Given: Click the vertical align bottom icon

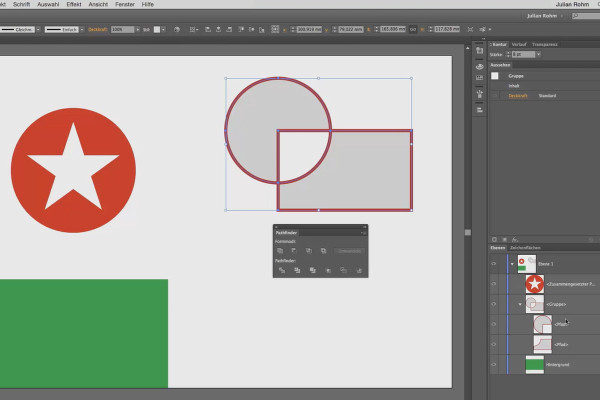Looking at the screenshot, I should [x=262, y=29].
